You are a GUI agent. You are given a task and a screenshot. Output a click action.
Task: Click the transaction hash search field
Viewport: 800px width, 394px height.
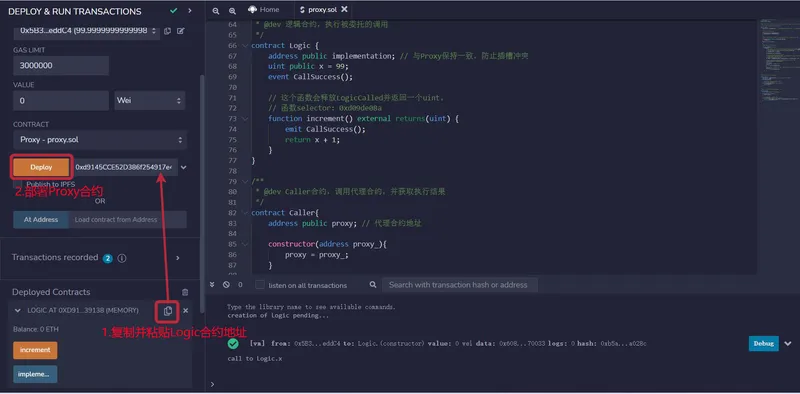coord(460,285)
